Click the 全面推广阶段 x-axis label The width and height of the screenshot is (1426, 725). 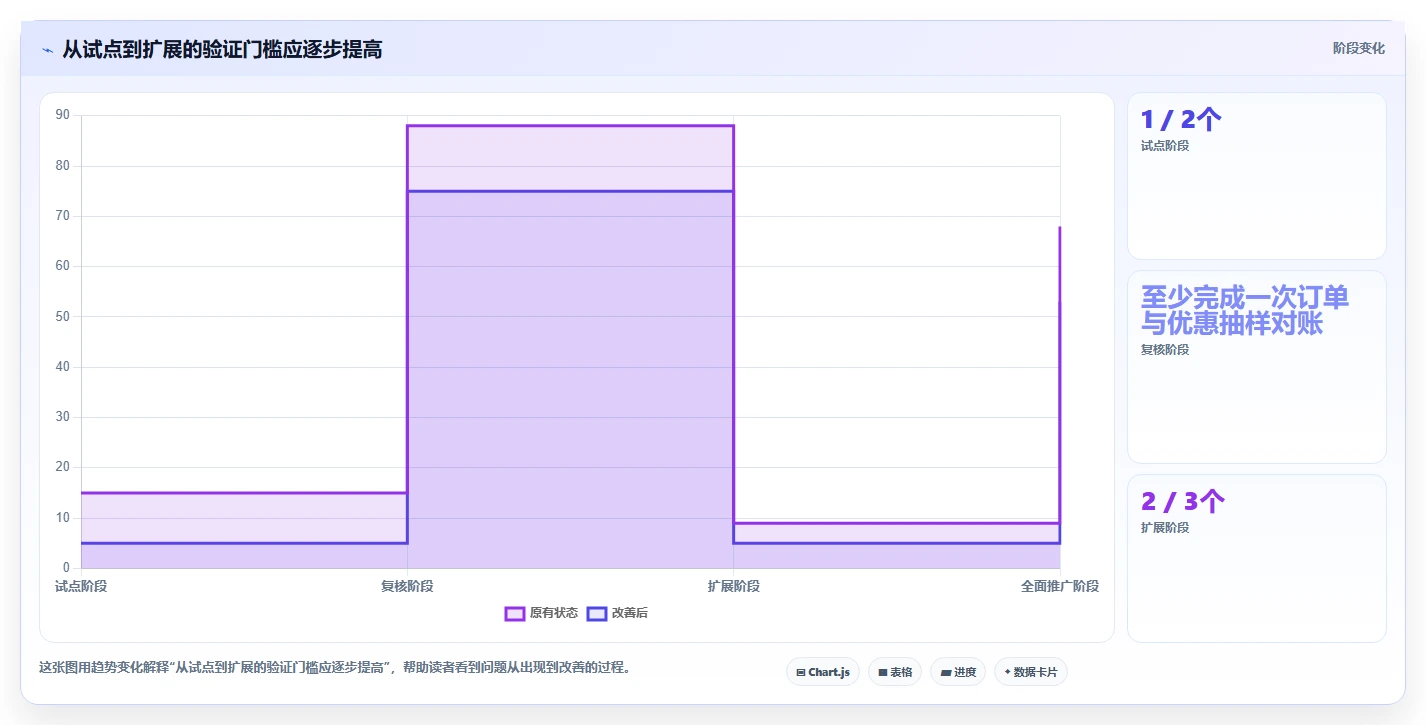(1060, 586)
